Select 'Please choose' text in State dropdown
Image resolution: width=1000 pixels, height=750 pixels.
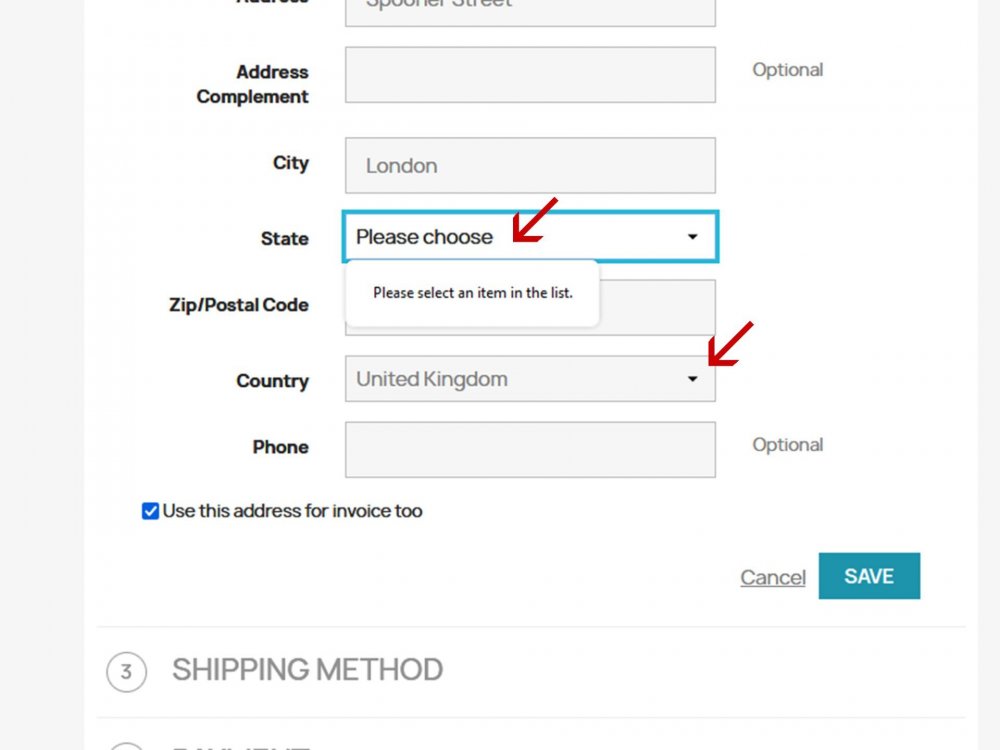coord(423,237)
